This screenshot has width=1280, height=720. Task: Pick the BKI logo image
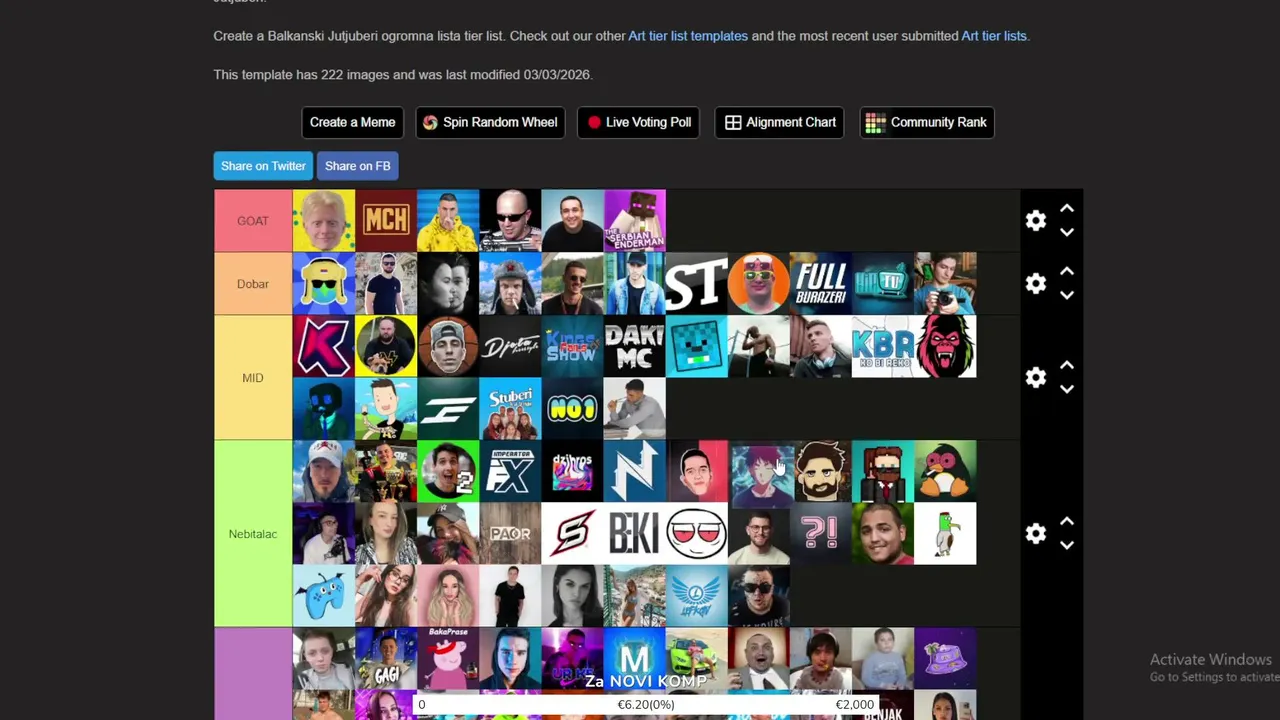635,534
